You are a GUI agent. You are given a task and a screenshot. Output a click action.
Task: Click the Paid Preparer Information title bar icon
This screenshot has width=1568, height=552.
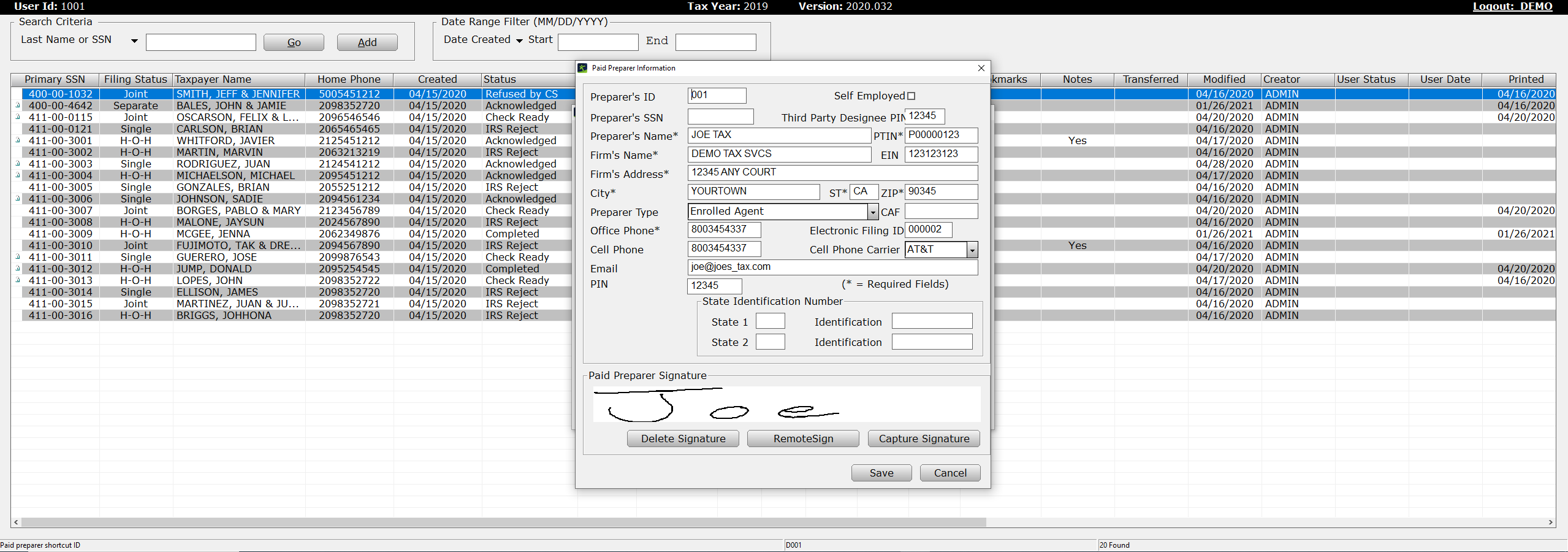[x=583, y=68]
